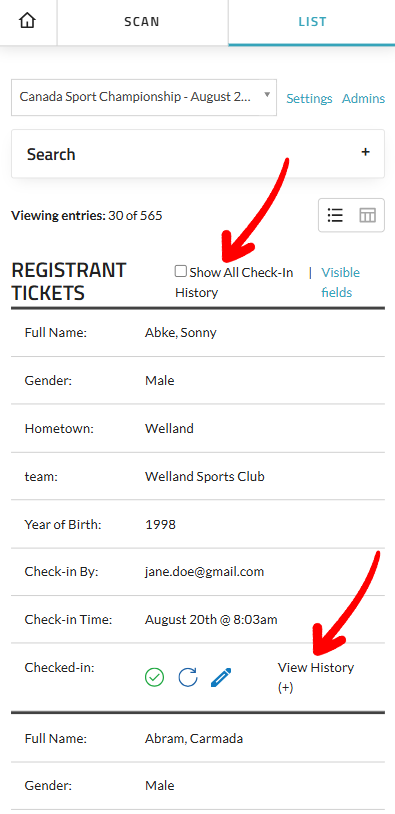Click the jane.doe@gmail.com check-in value
The width and height of the screenshot is (395, 814).
(205, 572)
